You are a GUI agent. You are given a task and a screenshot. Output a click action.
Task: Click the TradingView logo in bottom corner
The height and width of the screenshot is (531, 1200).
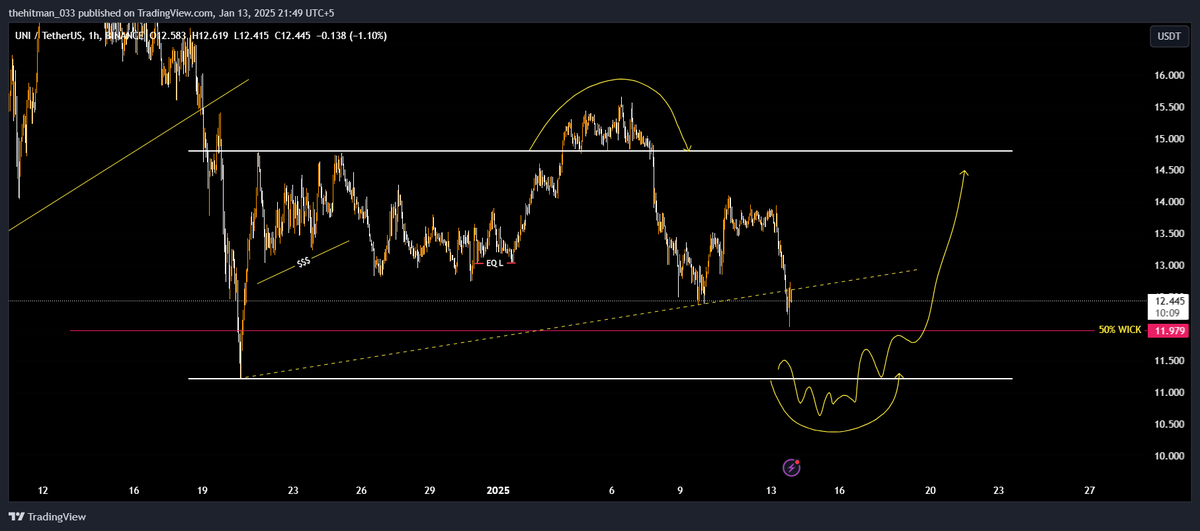pyautogui.click(x=47, y=517)
